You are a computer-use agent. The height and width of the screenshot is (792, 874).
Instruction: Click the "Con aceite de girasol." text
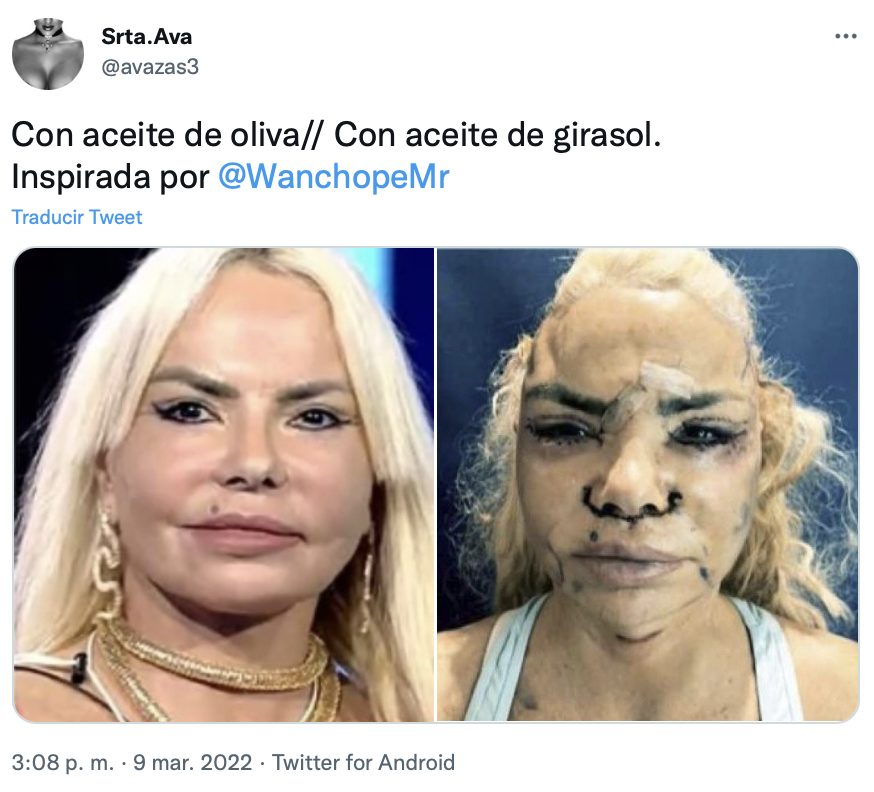497,135
